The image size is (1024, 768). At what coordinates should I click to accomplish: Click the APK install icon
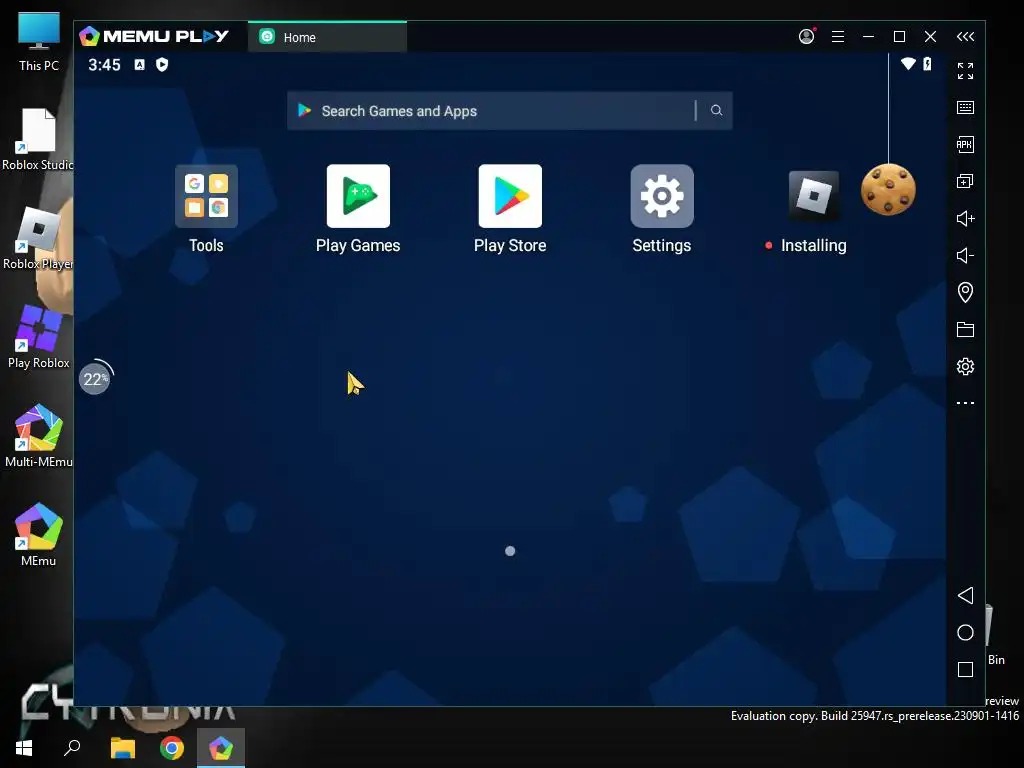pos(965,144)
